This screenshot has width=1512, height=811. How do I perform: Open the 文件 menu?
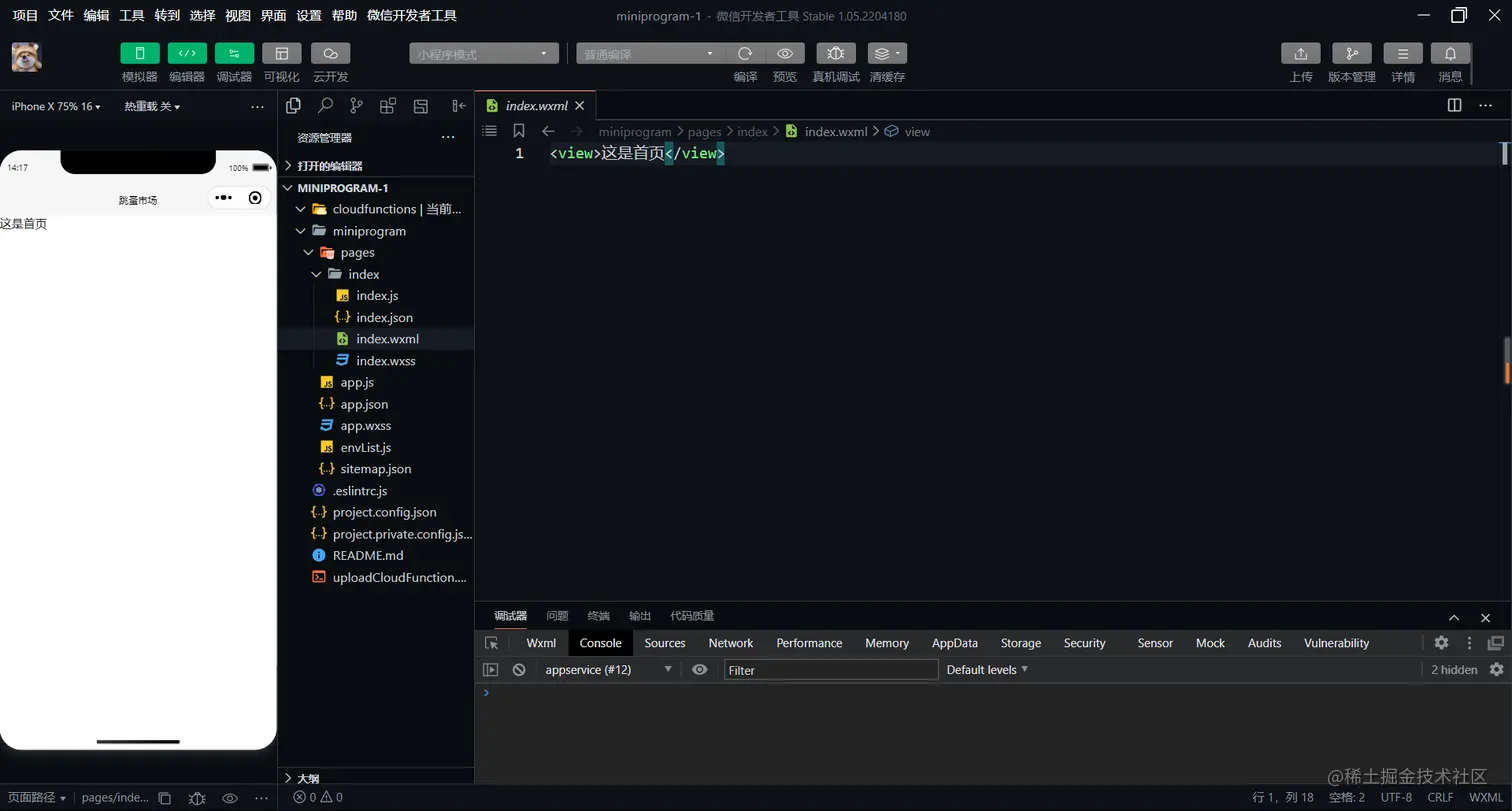click(x=61, y=15)
